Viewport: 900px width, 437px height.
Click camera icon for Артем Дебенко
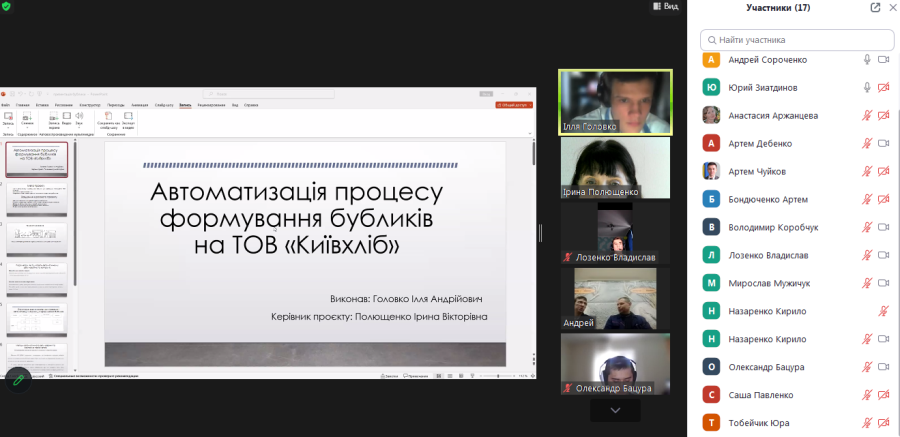click(x=884, y=144)
